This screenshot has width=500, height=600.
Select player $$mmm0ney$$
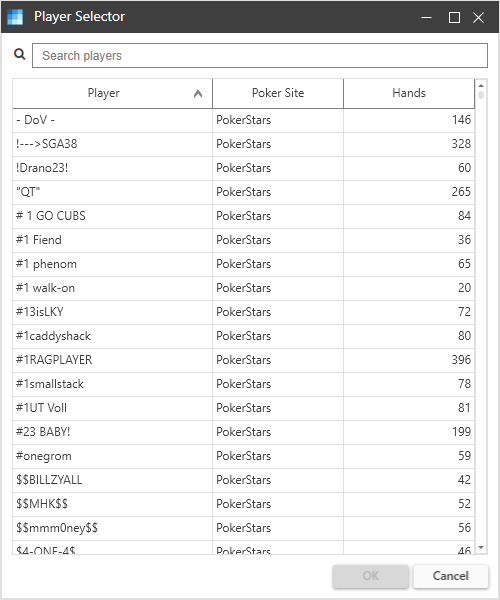pyautogui.click(x=243, y=528)
